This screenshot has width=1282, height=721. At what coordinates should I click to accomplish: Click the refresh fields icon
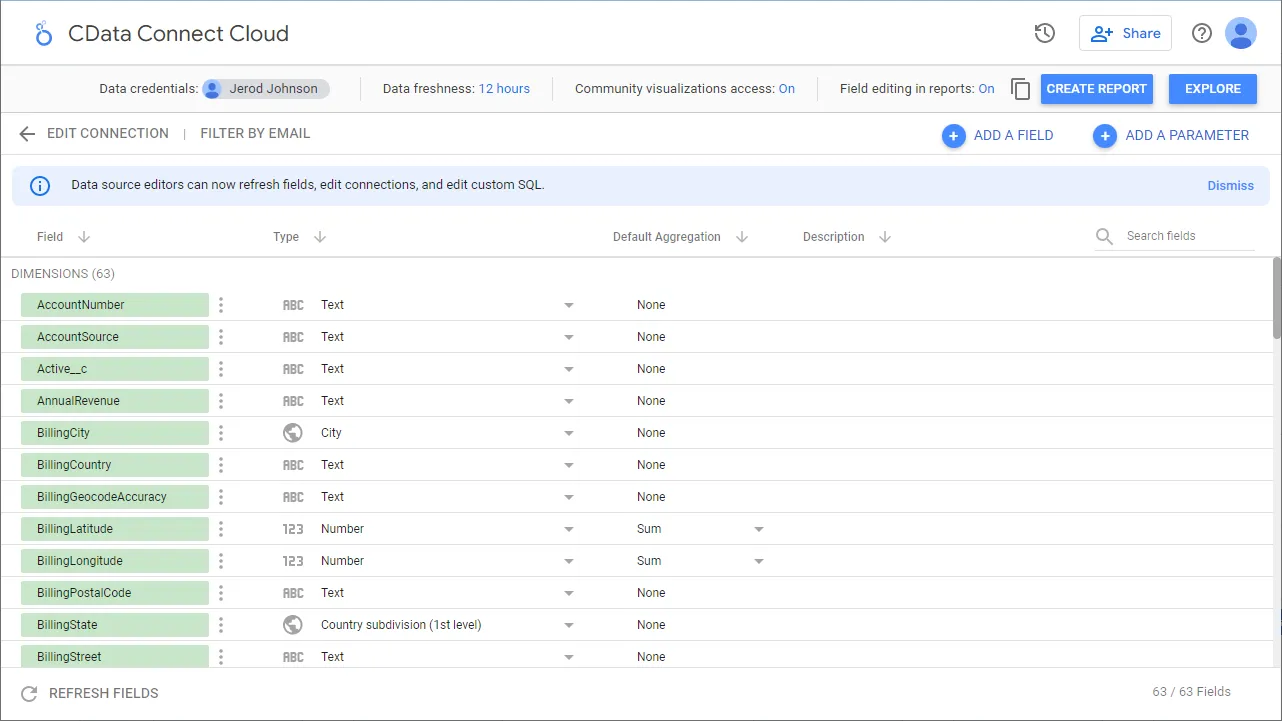click(30, 693)
